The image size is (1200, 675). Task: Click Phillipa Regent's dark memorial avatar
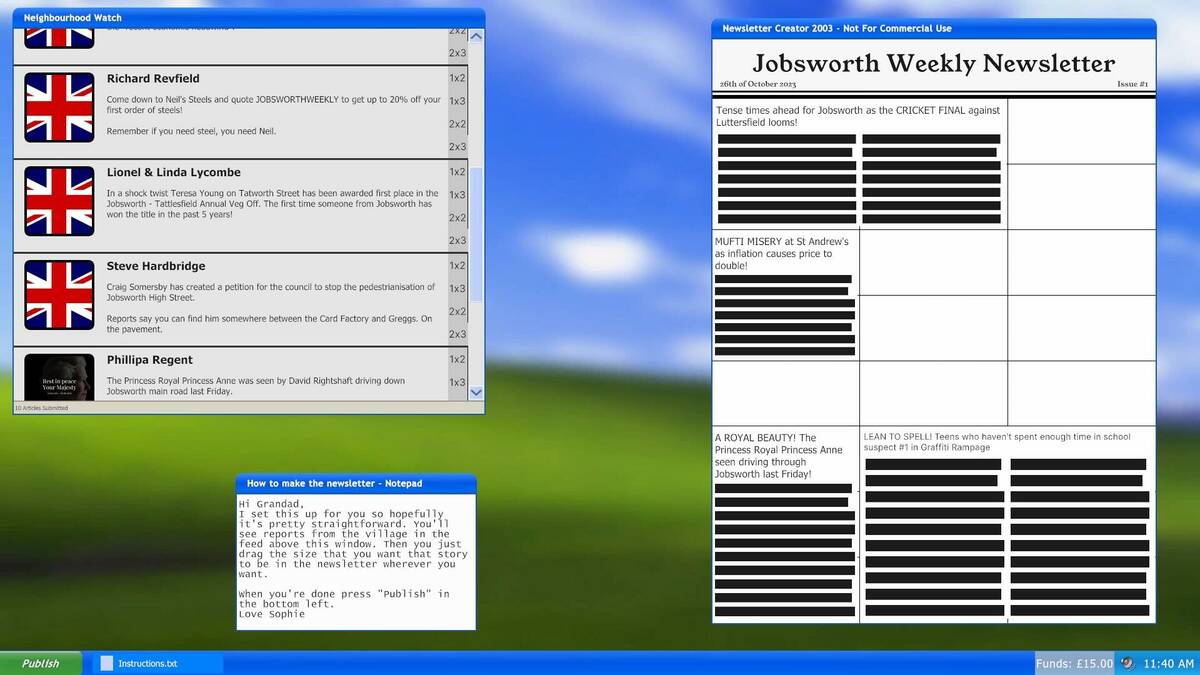(x=59, y=377)
